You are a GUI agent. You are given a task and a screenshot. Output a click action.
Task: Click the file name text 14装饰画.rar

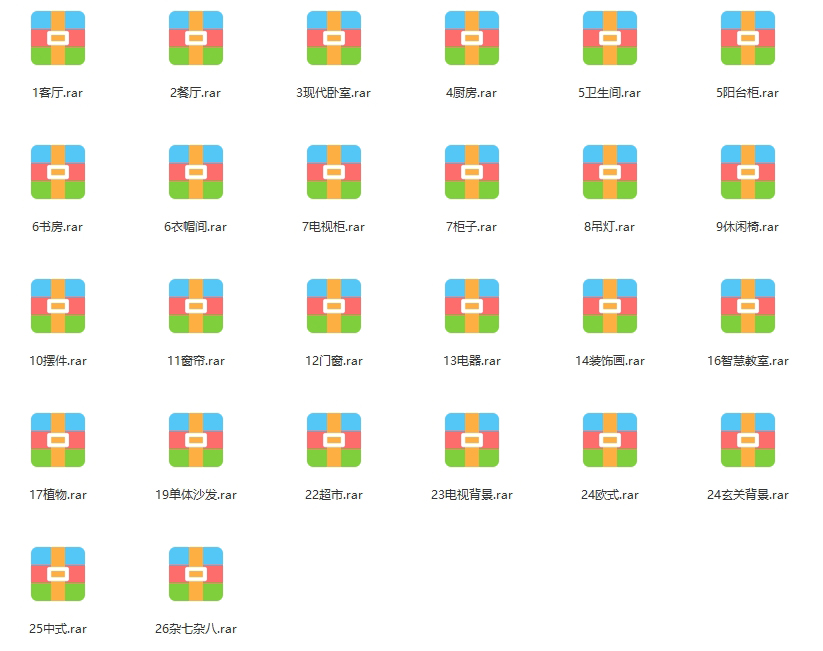point(610,361)
